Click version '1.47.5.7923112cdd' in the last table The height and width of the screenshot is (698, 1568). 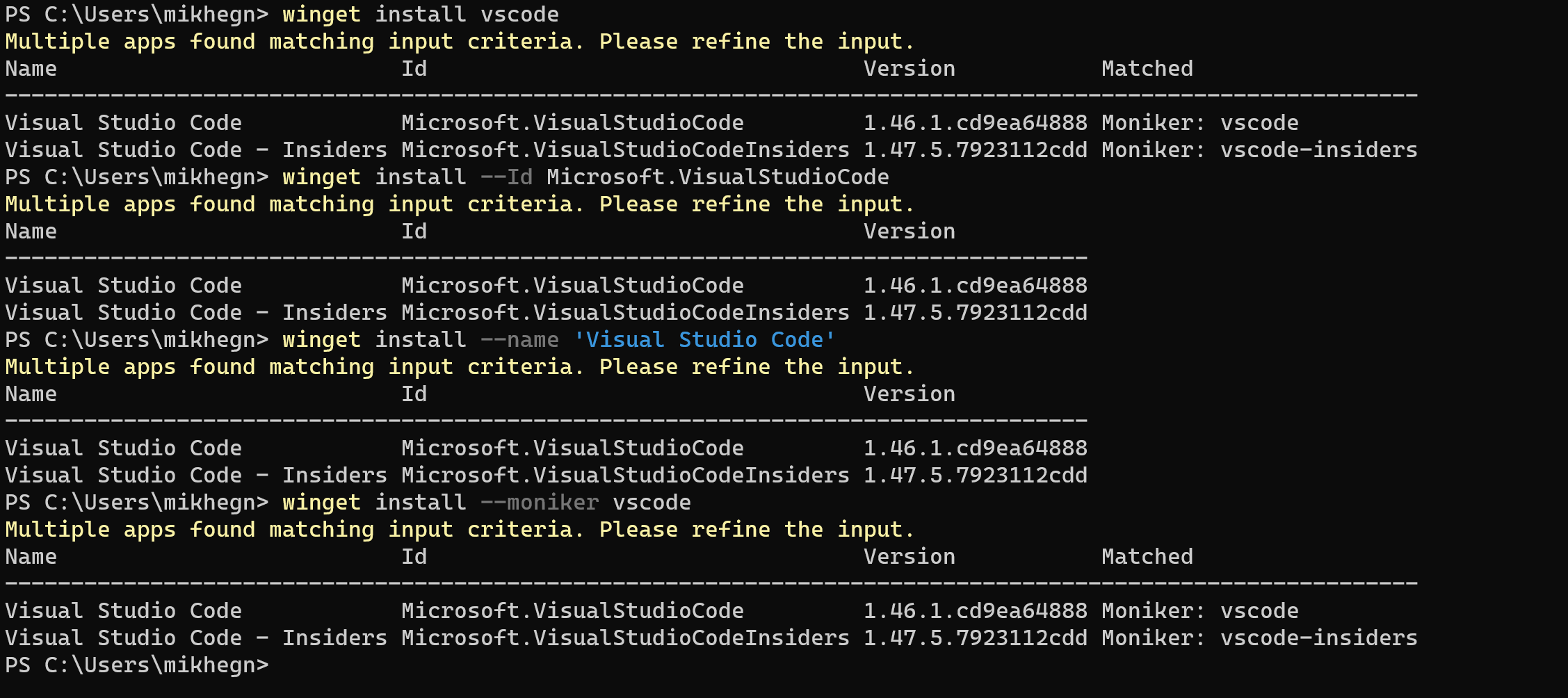click(x=976, y=638)
